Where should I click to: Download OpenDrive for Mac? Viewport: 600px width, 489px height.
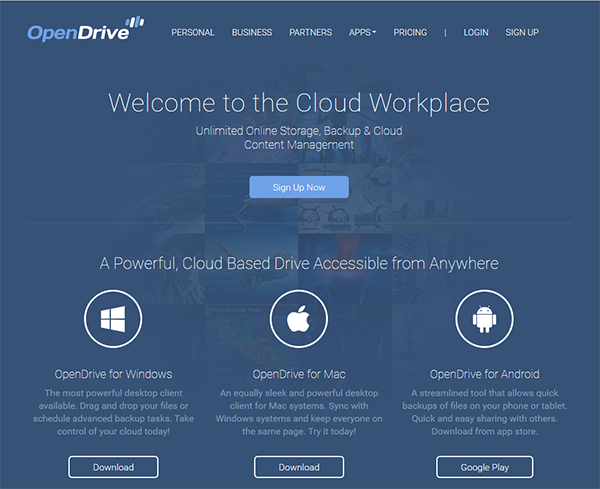[x=299, y=467]
